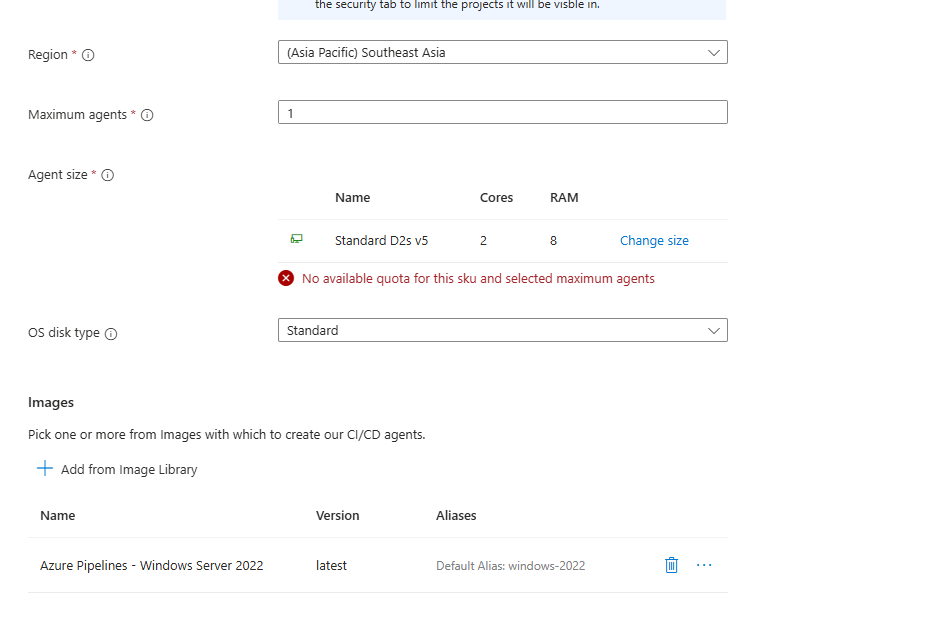Click the Cores column header
This screenshot has width=942, height=623.
496,198
